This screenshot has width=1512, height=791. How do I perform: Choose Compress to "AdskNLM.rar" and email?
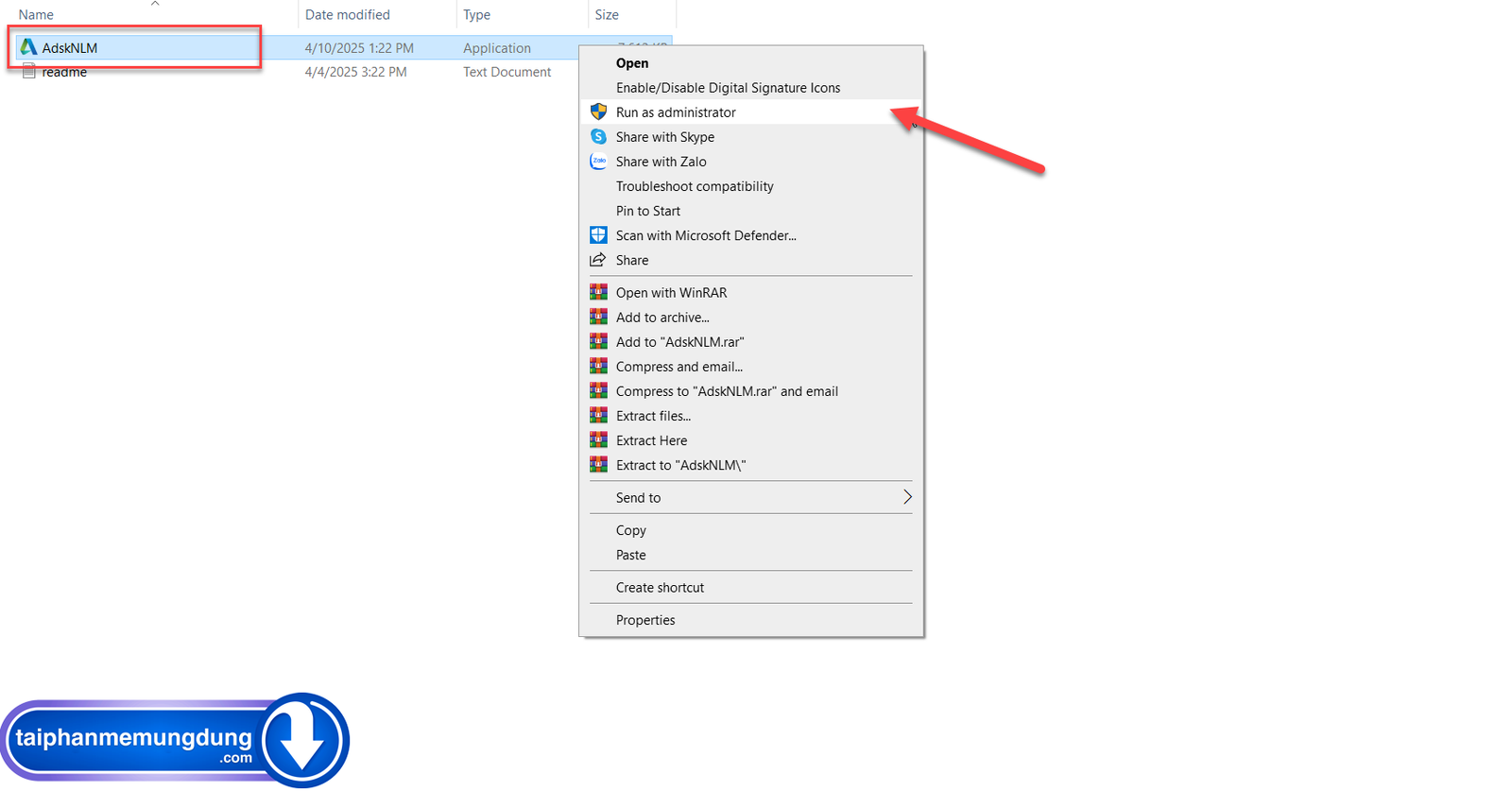pyautogui.click(x=751, y=391)
